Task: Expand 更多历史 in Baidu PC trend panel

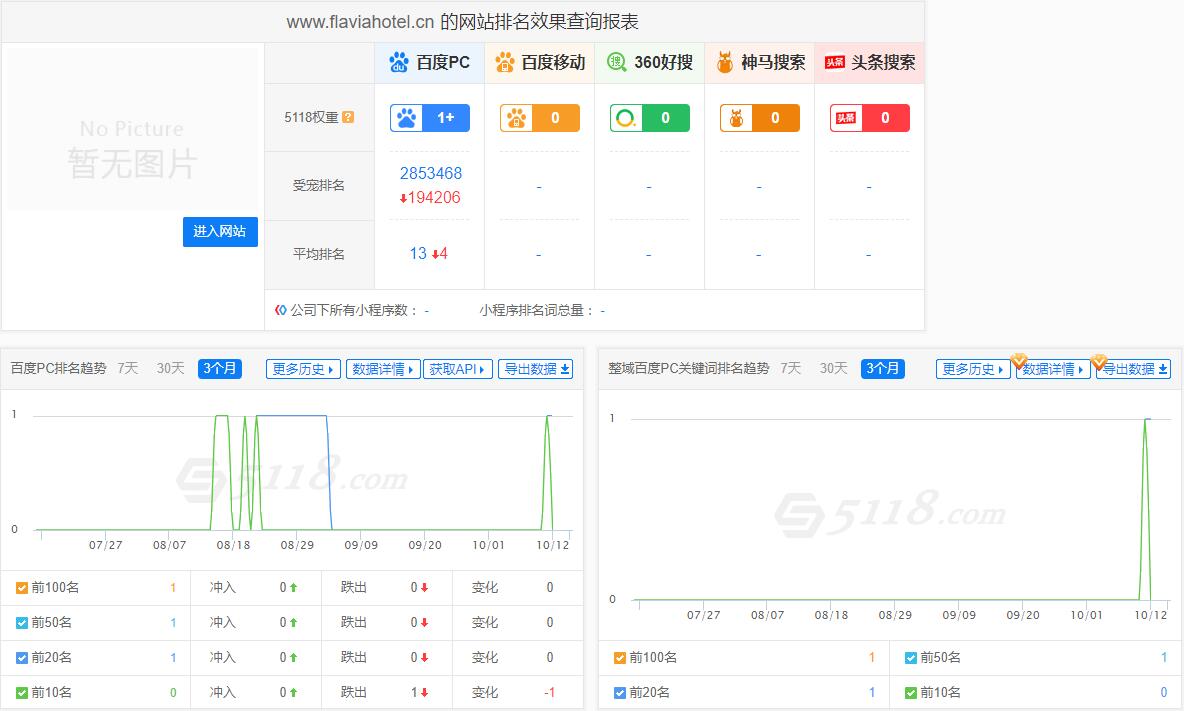Action: tap(304, 369)
